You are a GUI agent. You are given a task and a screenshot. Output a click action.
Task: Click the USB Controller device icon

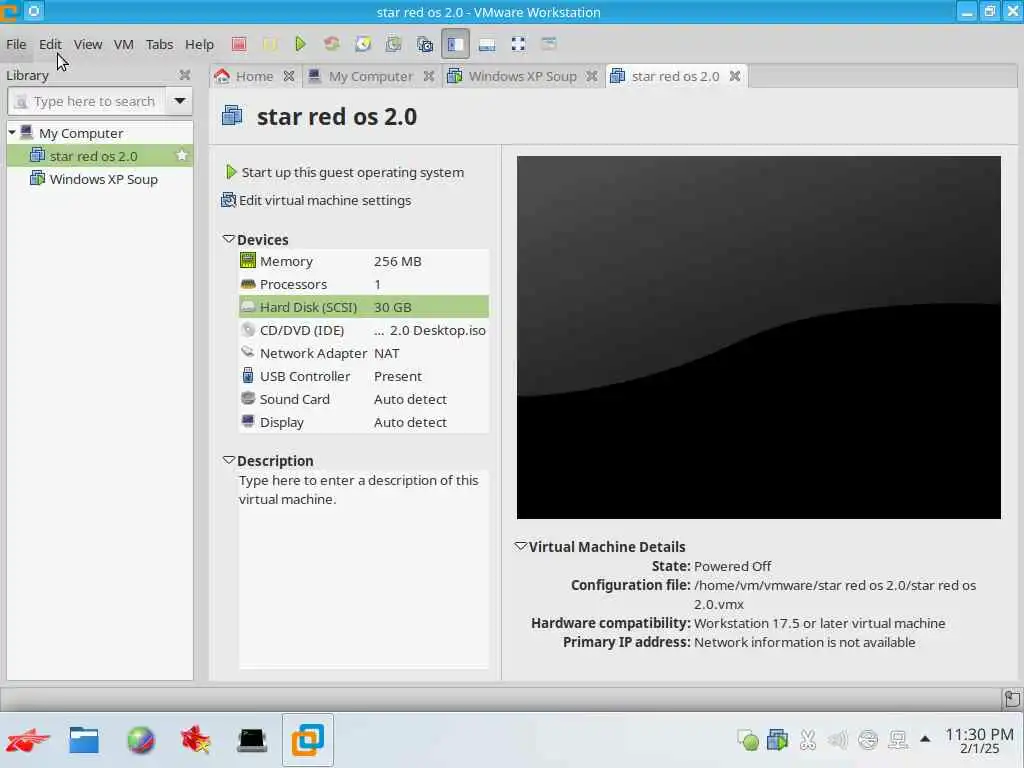click(248, 376)
